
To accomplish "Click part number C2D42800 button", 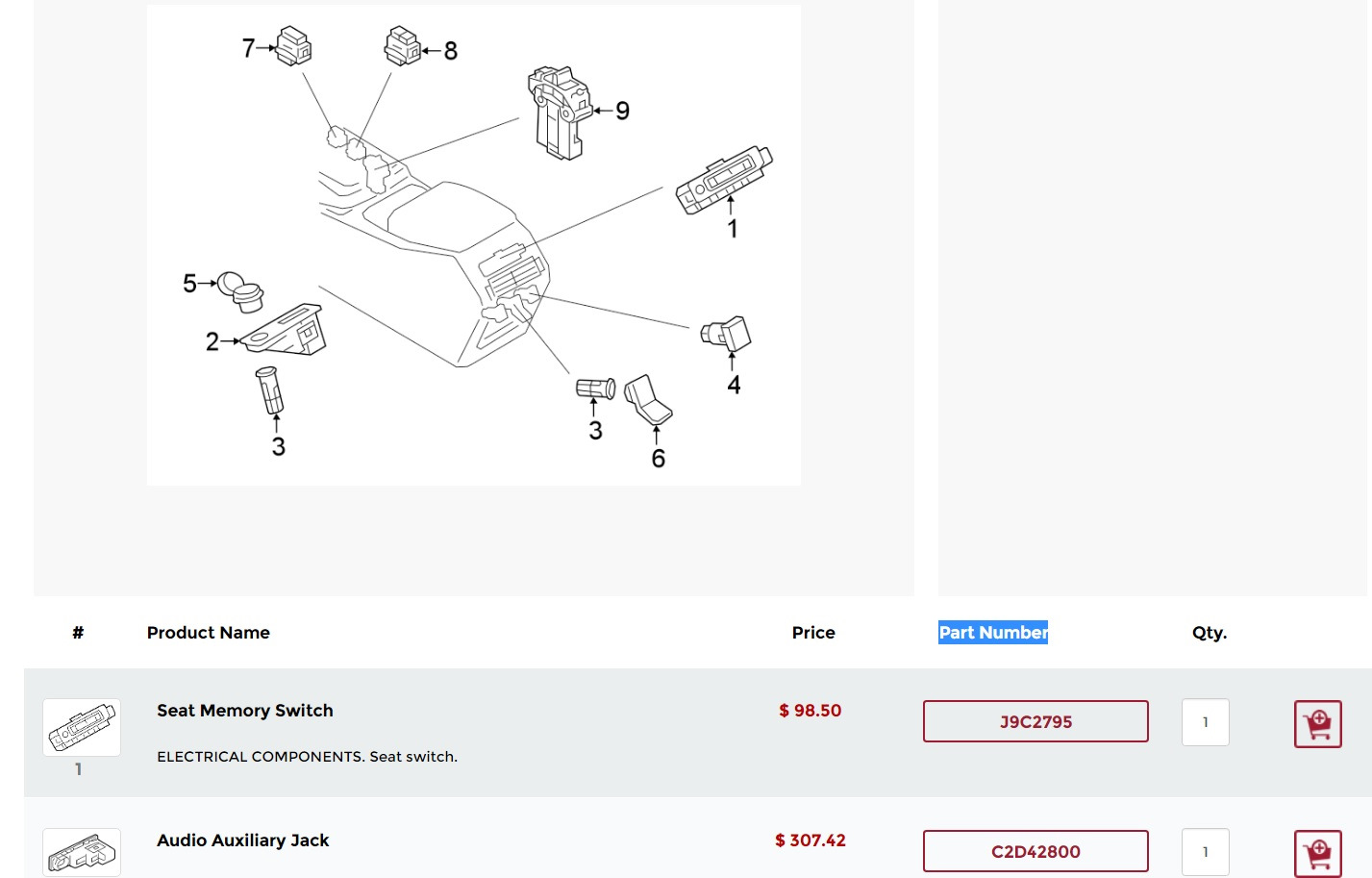I will [1035, 851].
